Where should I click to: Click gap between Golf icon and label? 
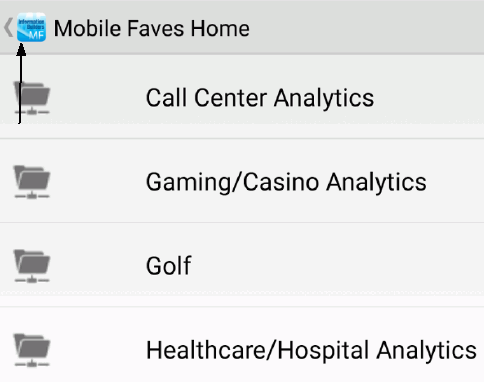[x=98, y=266]
